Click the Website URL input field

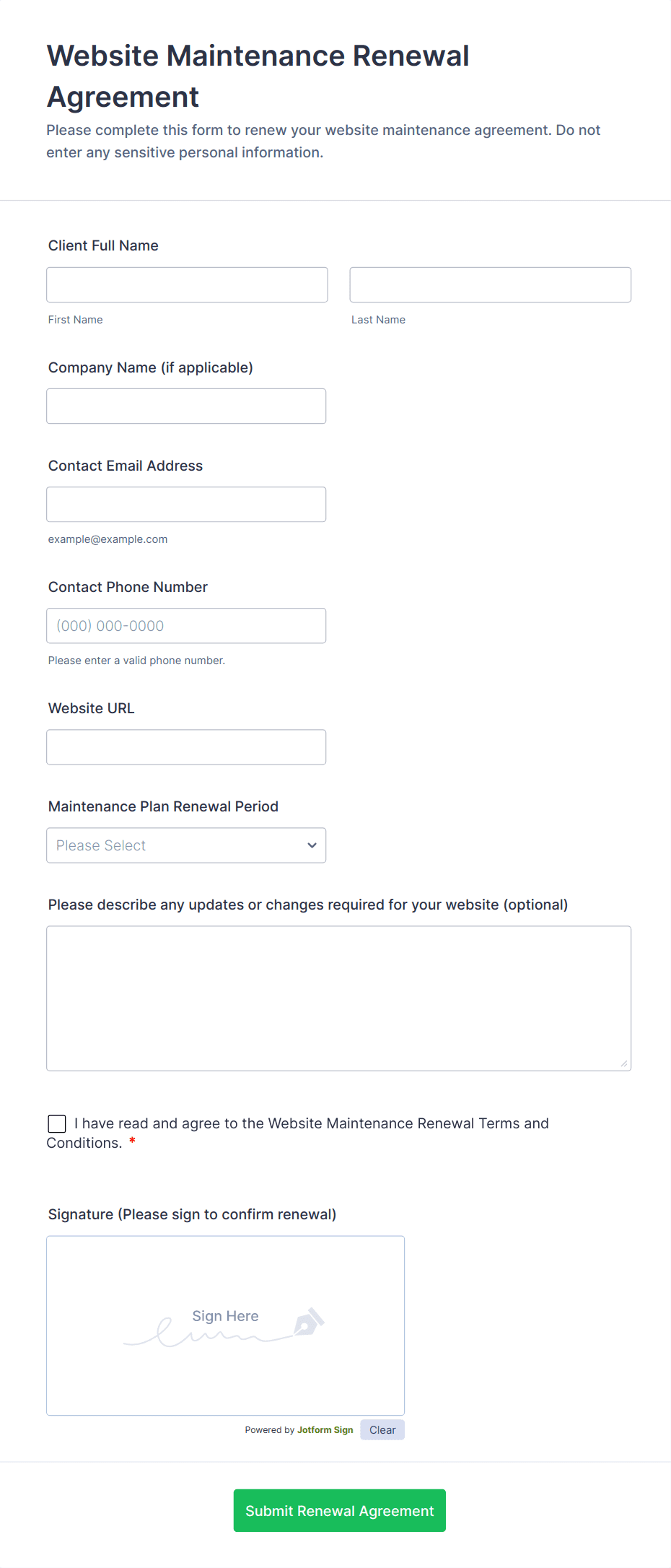[x=186, y=746]
